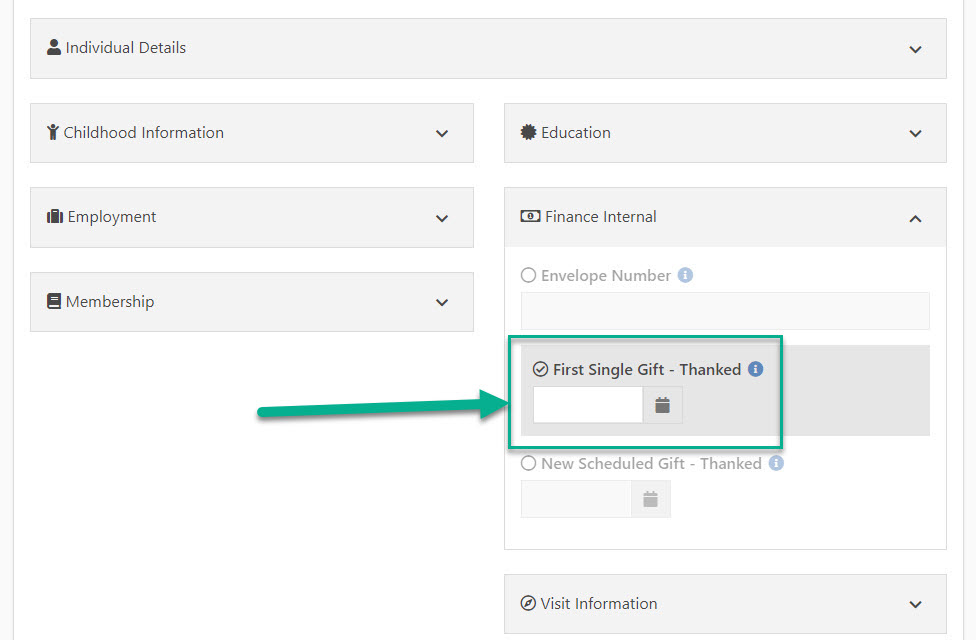976x640 pixels.
Task: Collapse the Finance Internal panel chevron
Action: tap(915, 219)
